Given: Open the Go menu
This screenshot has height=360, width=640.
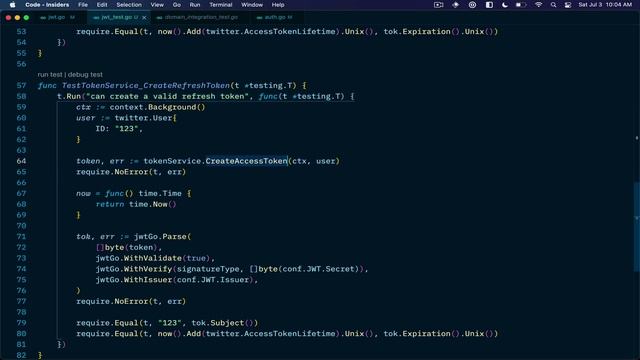Looking at the screenshot, I should click(x=177, y=5).
